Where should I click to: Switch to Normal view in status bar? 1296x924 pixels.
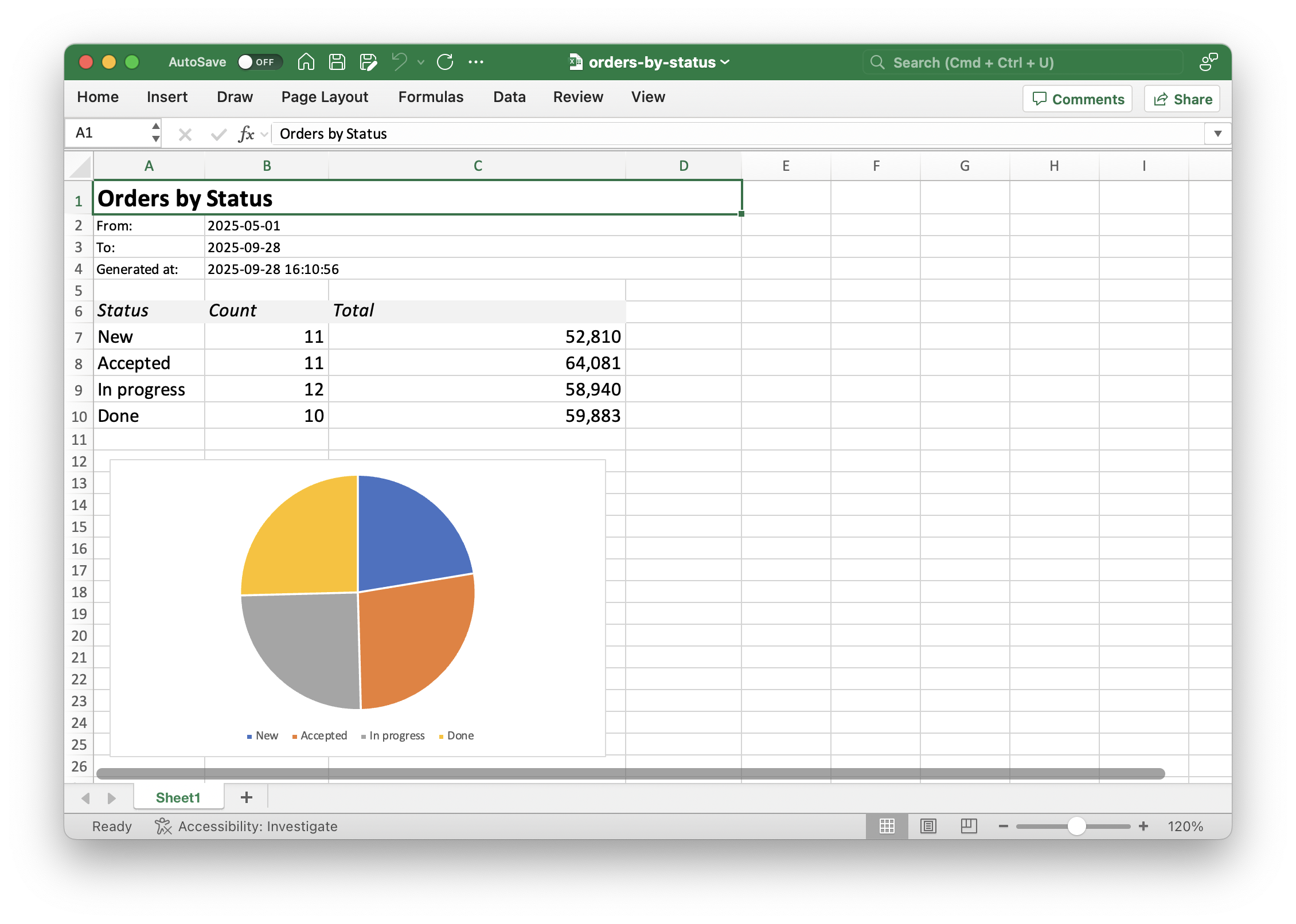[x=887, y=826]
